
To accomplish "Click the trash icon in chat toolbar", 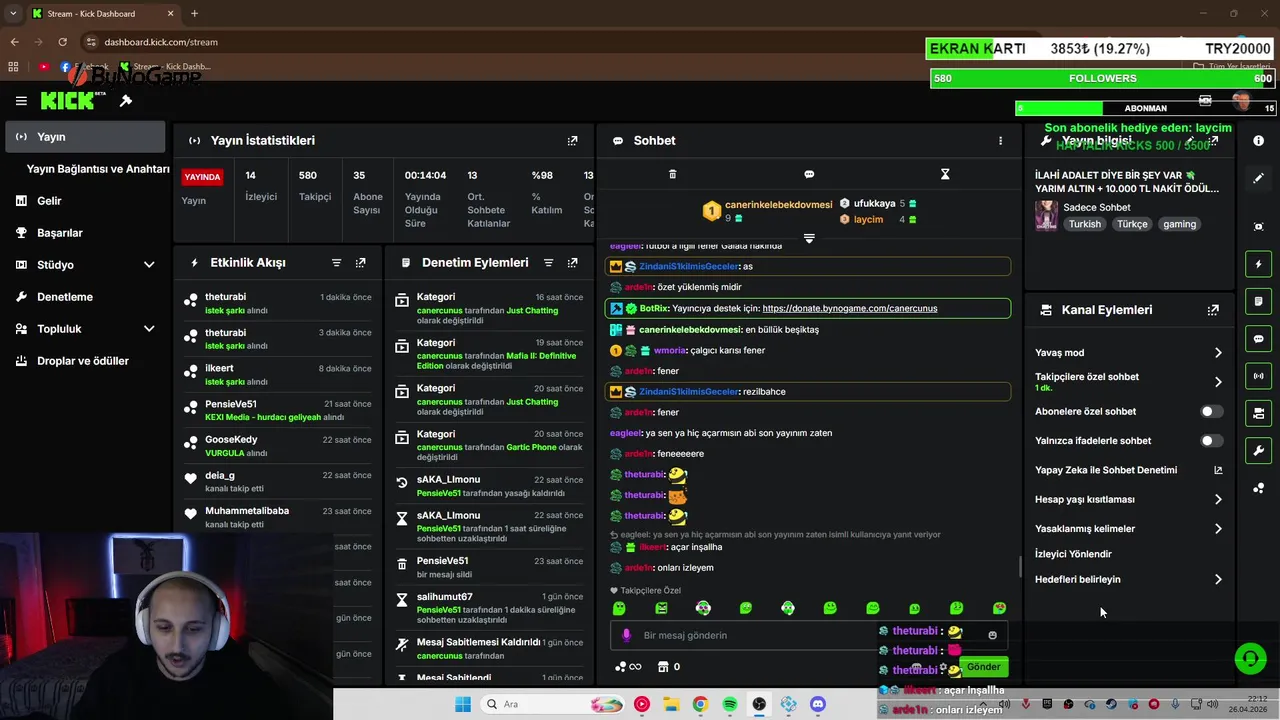I will [672, 174].
